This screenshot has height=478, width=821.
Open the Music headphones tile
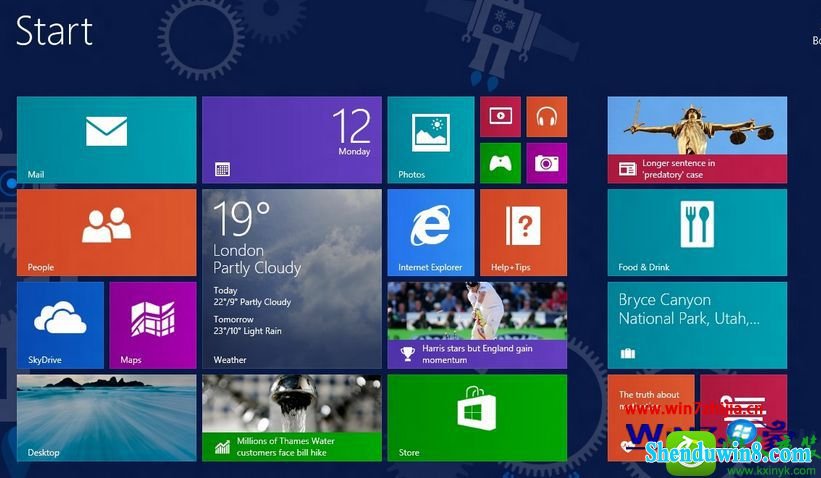547,116
